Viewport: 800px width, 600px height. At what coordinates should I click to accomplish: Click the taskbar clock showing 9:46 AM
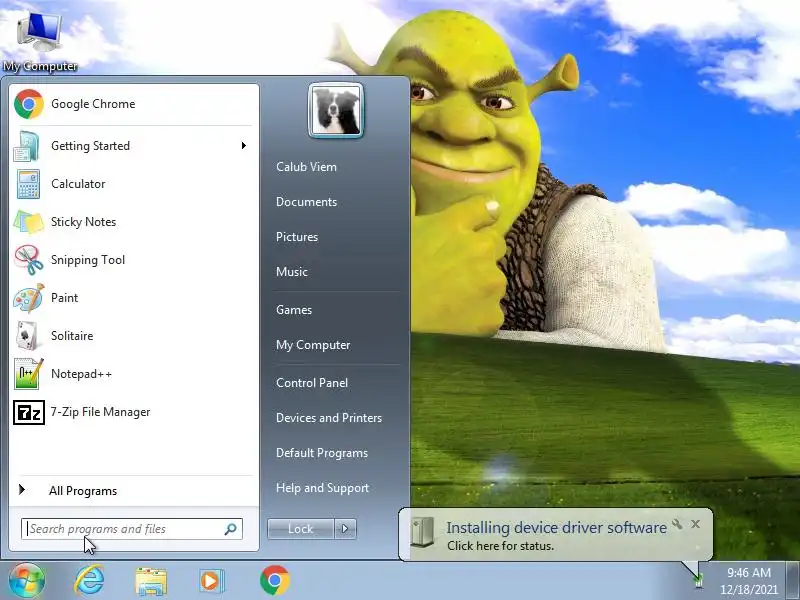(x=749, y=573)
